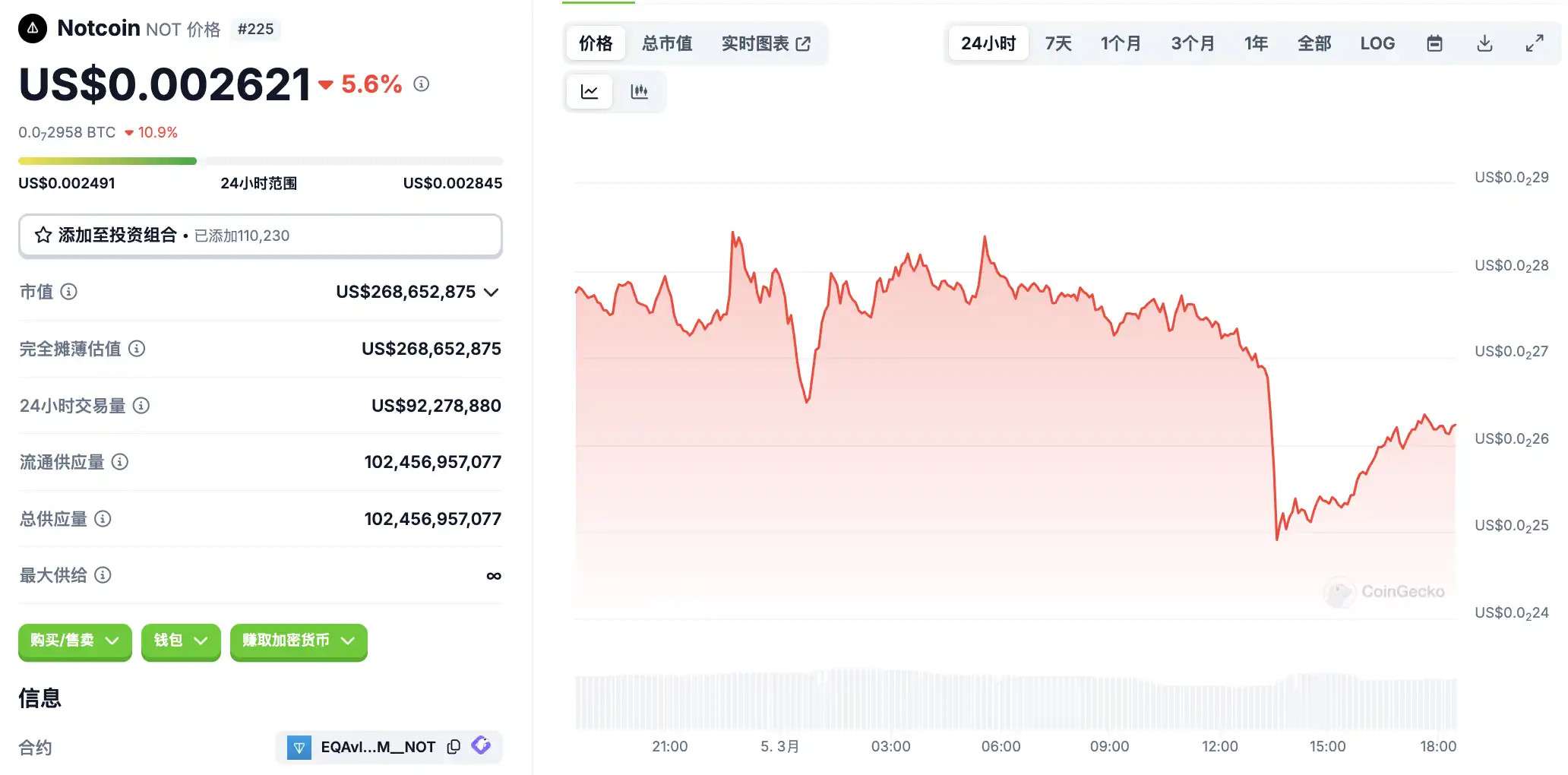This screenshot has width=1568, height=775.
Task: Click 24h volume value US$92,278,880
Action: 436,406
